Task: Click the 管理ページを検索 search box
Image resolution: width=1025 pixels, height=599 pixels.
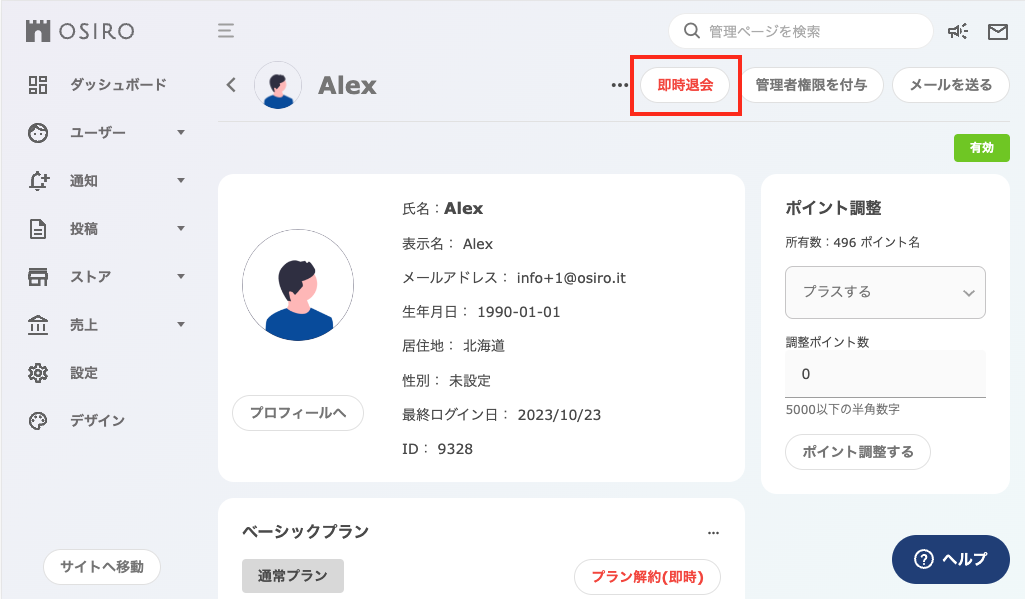Action: pos(801,31)
